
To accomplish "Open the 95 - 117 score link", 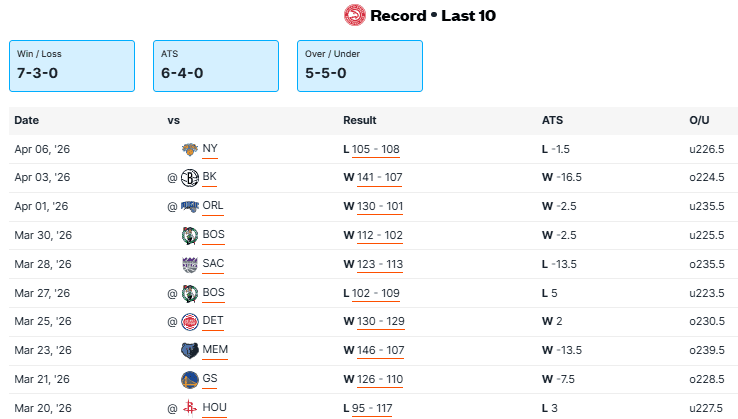I will coord(373,409).
